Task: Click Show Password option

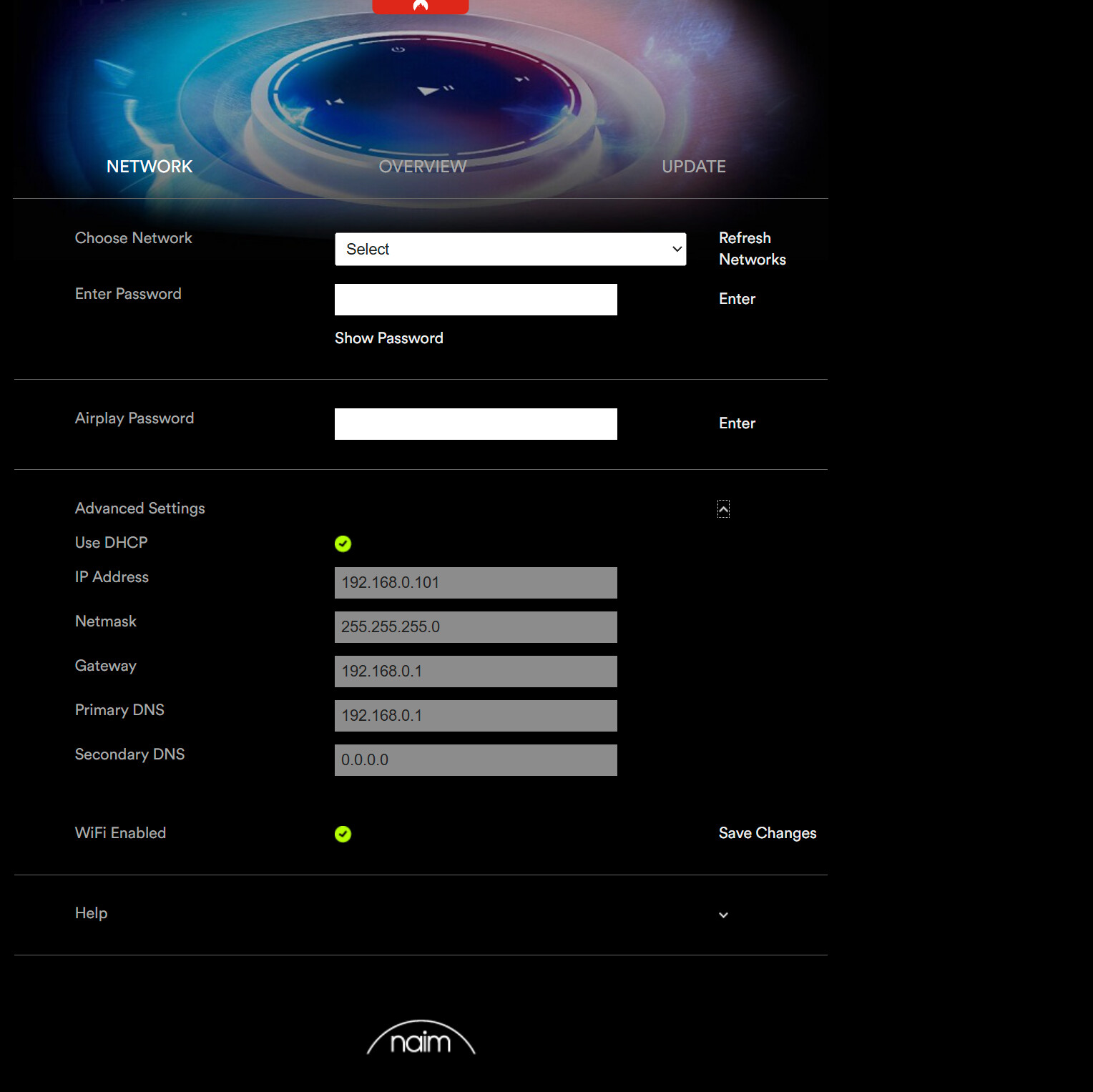Action: point(388,338)
